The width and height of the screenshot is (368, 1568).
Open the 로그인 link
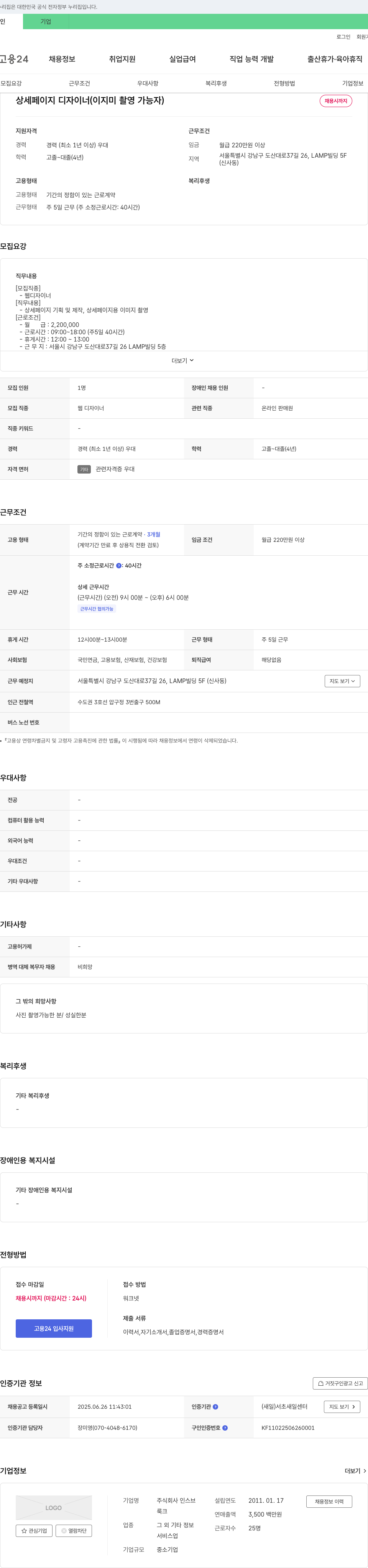343,37
